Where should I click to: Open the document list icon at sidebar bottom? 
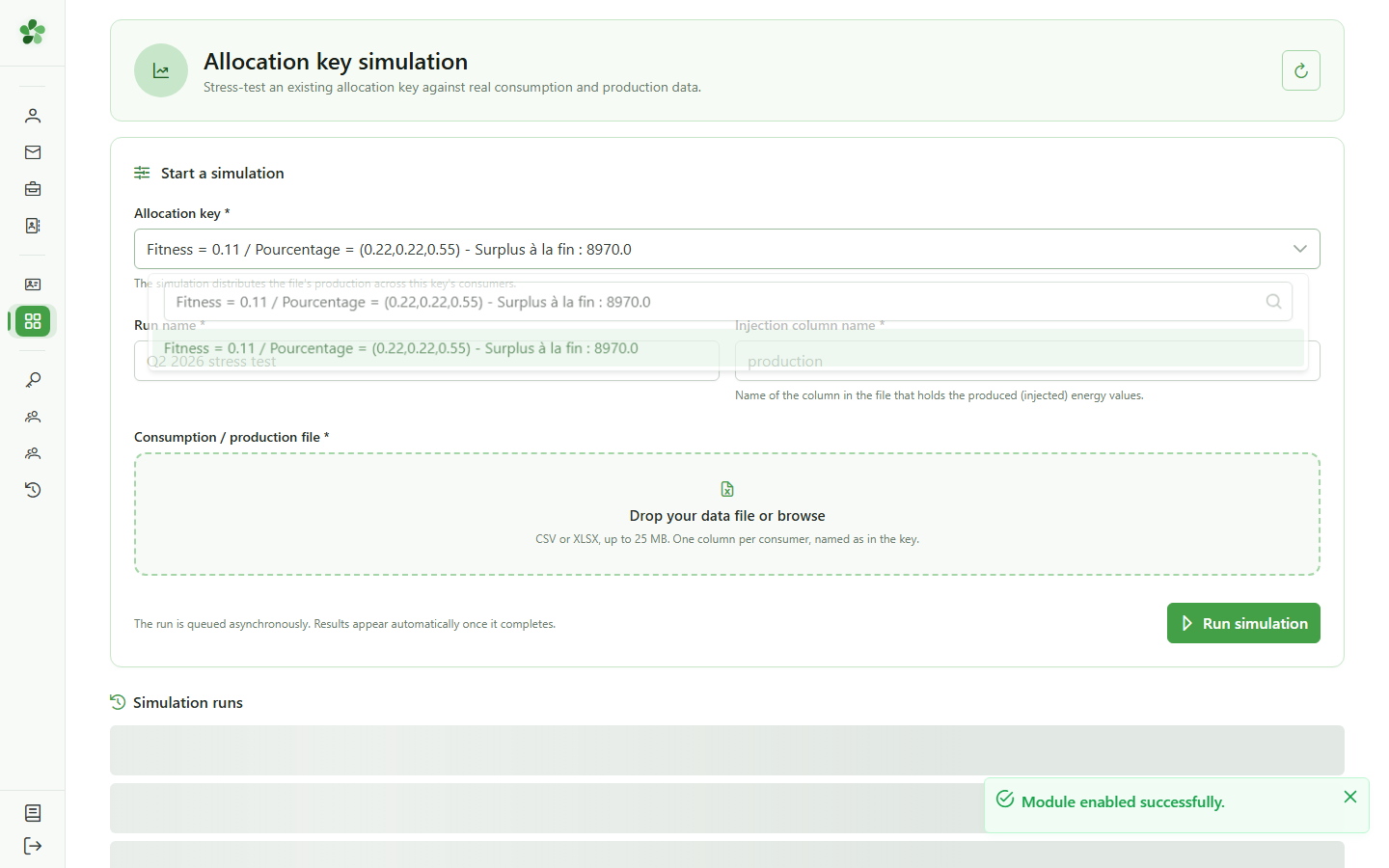point(33,813)
